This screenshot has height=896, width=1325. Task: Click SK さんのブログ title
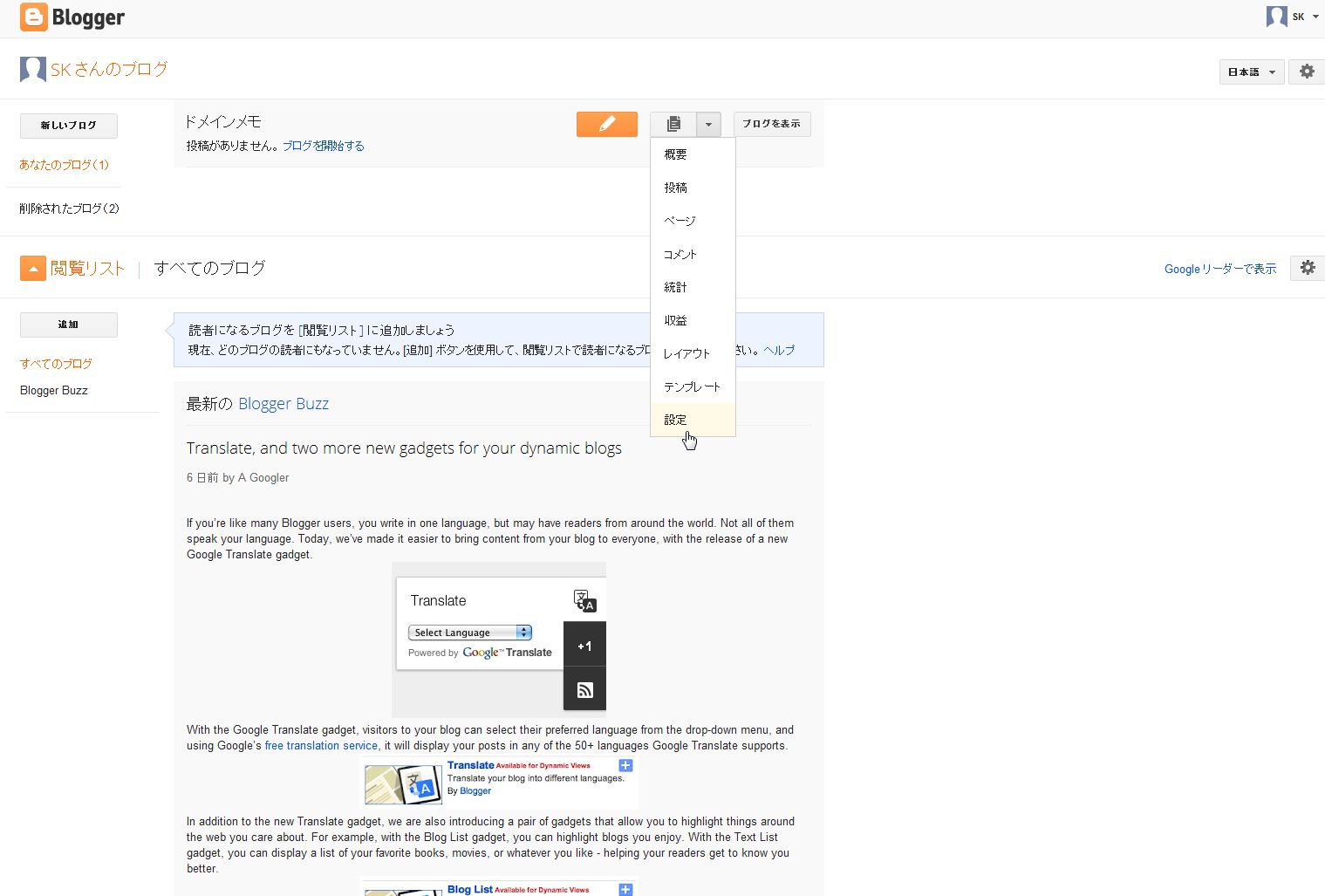(x=109, y=69)
